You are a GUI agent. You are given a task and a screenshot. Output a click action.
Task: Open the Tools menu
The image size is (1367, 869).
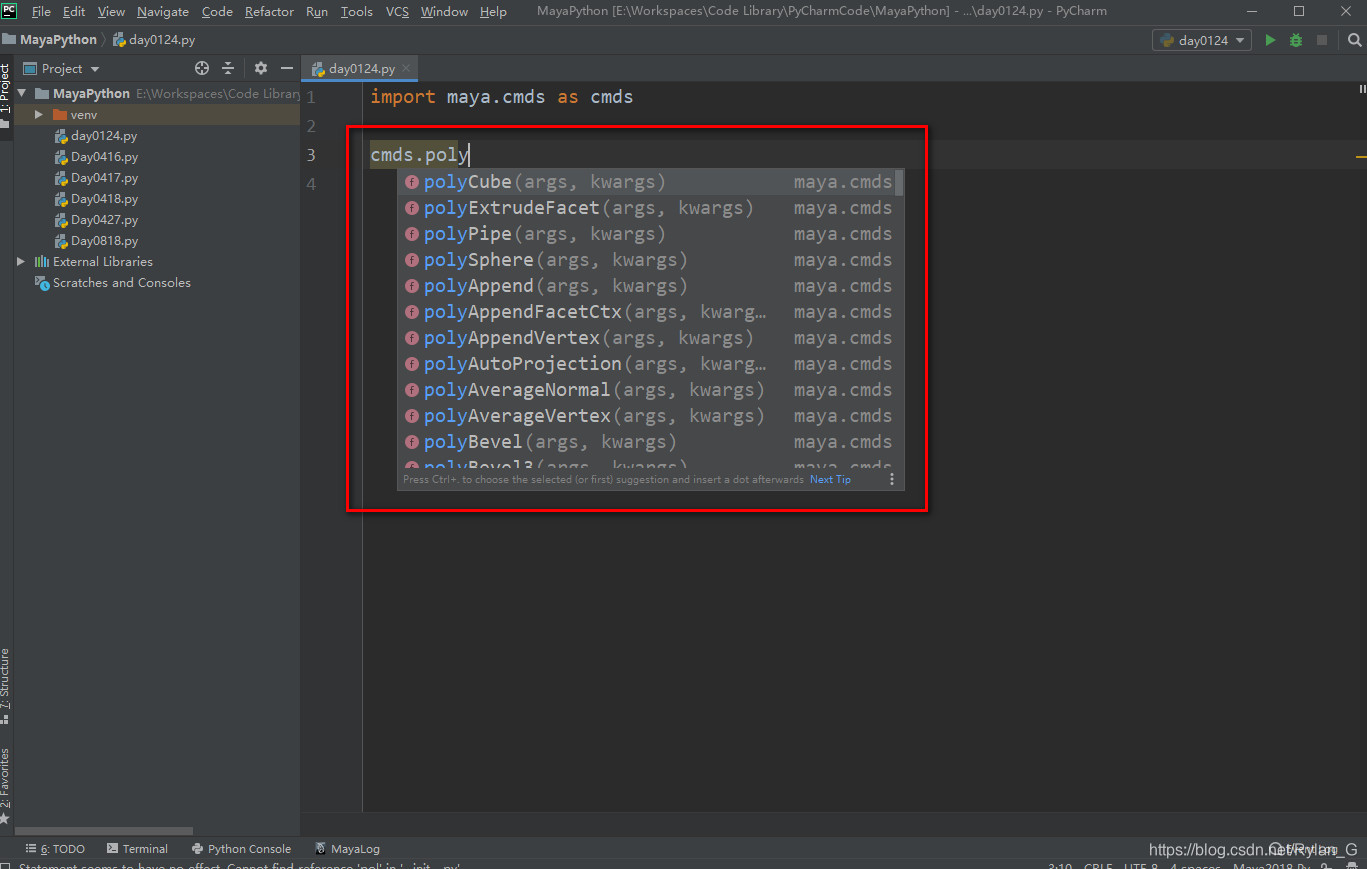click(357, 12)
